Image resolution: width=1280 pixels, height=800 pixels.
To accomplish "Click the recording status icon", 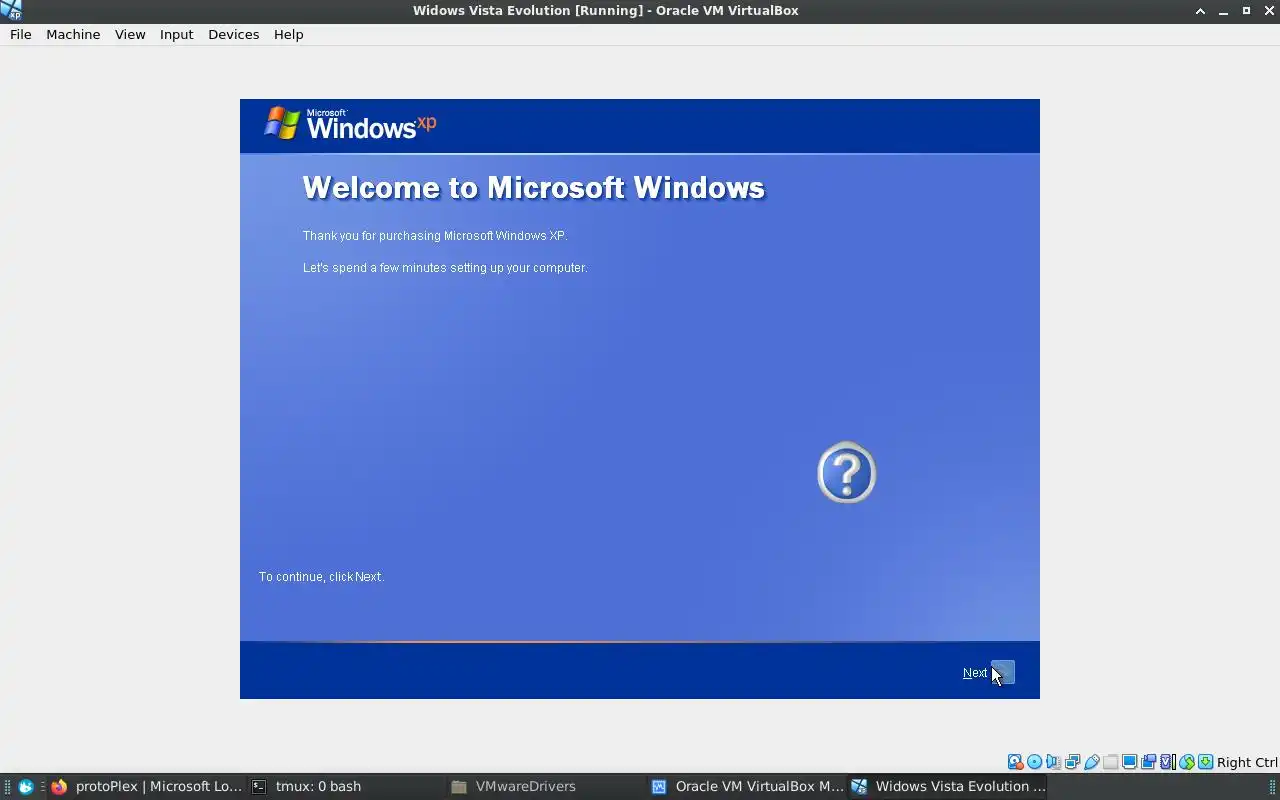I will 1148,762.
